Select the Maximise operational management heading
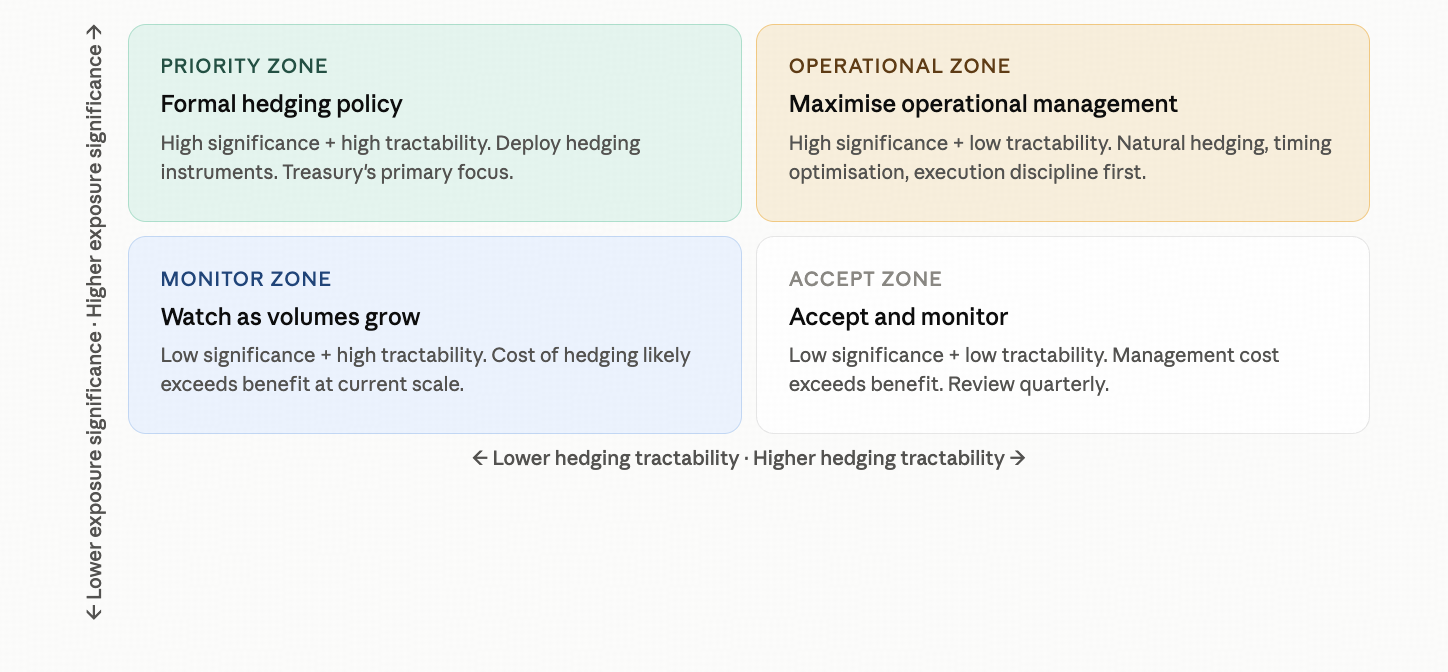This screenshot has width=1448, height=672. pos(983,104)
